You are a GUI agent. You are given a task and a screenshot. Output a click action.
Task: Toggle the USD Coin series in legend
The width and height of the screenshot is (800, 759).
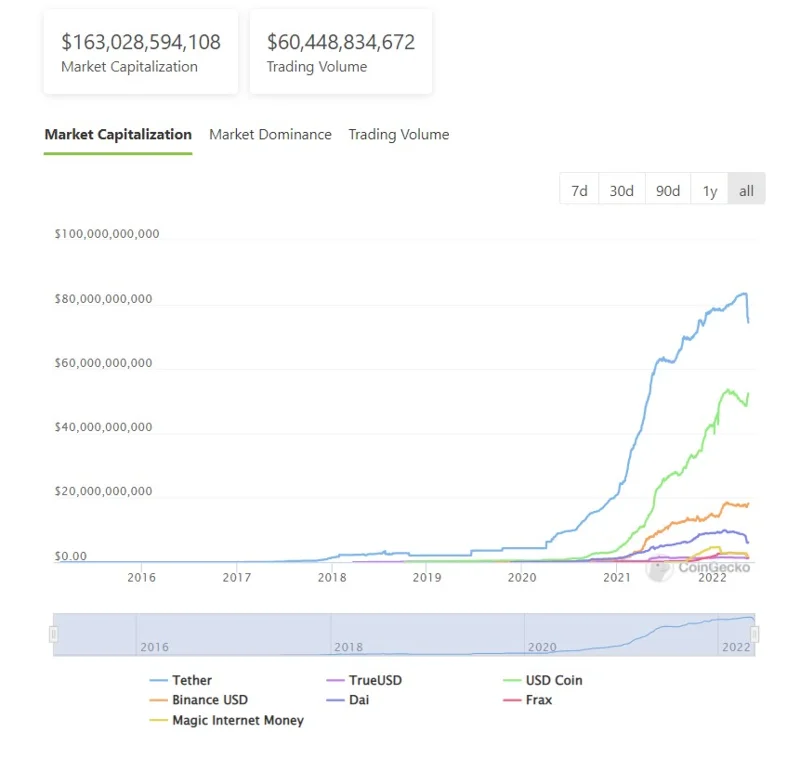pos(542,680)
